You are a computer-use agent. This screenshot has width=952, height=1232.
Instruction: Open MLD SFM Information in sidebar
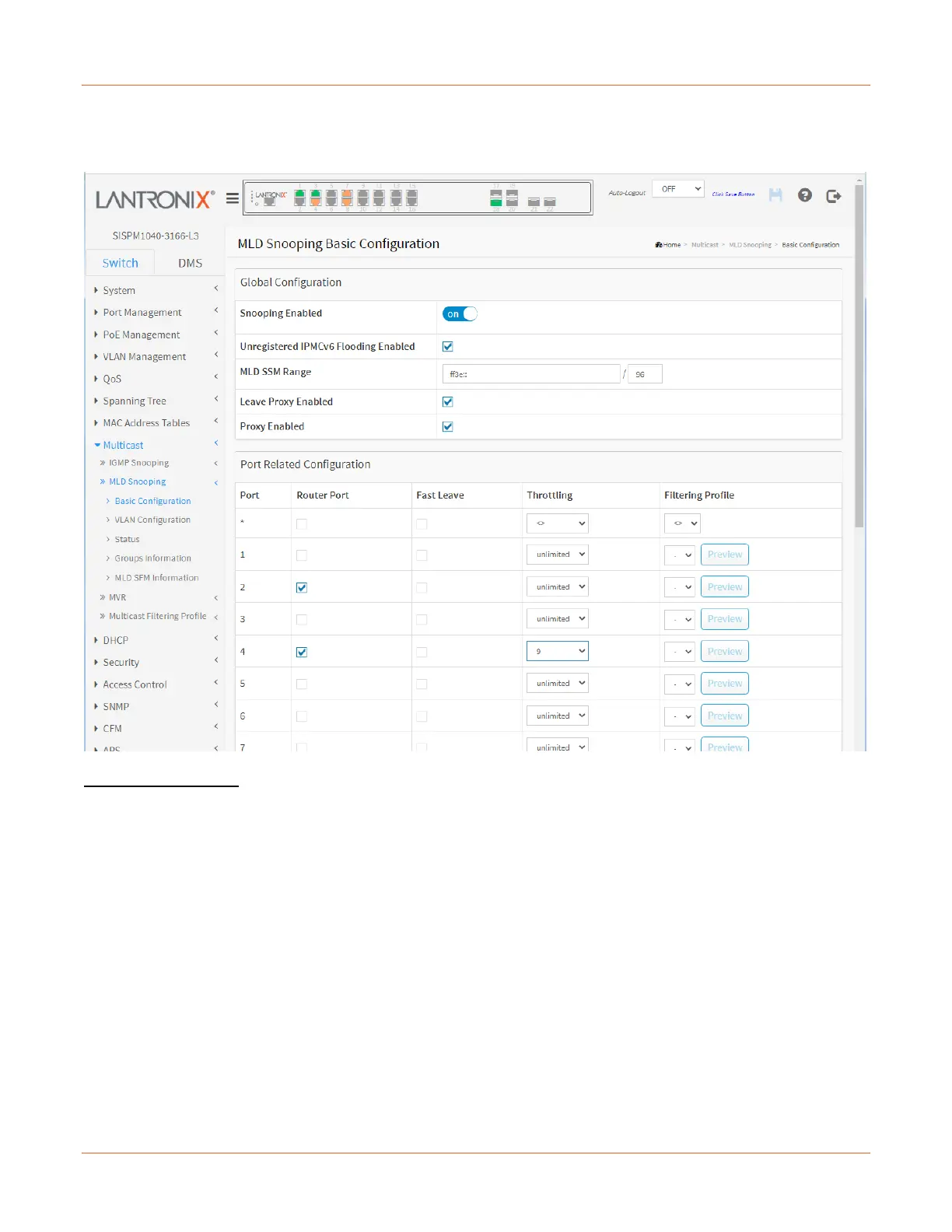point(156,578)
